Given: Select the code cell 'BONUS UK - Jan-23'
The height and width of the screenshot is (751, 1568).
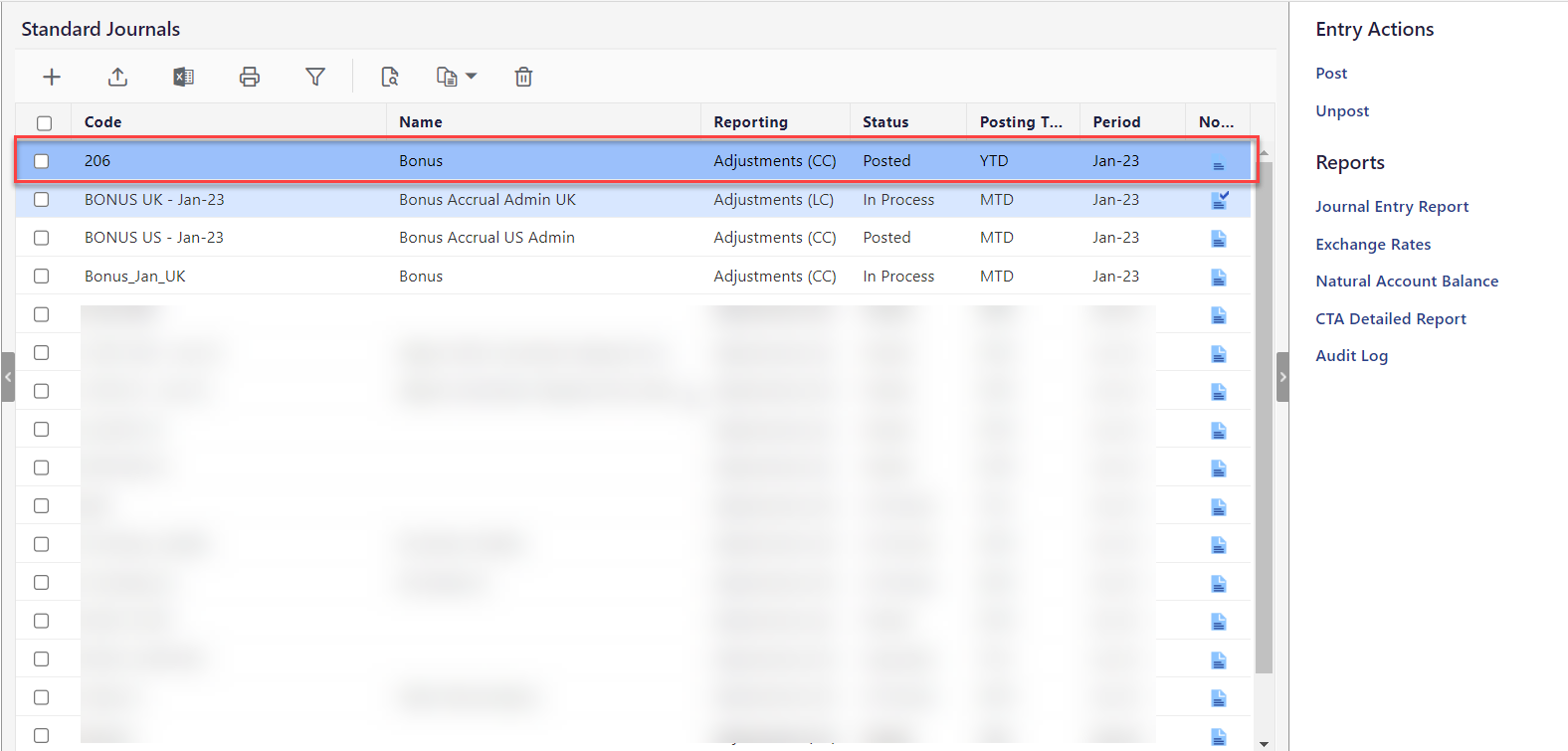Looking at the screenshot, I should (x=154, y=199).
